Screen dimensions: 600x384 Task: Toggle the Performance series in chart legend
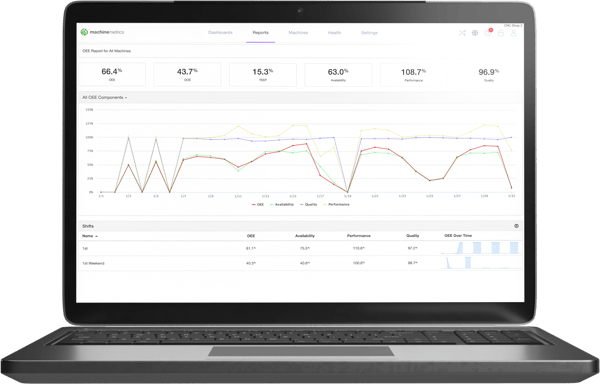[337, 205]
